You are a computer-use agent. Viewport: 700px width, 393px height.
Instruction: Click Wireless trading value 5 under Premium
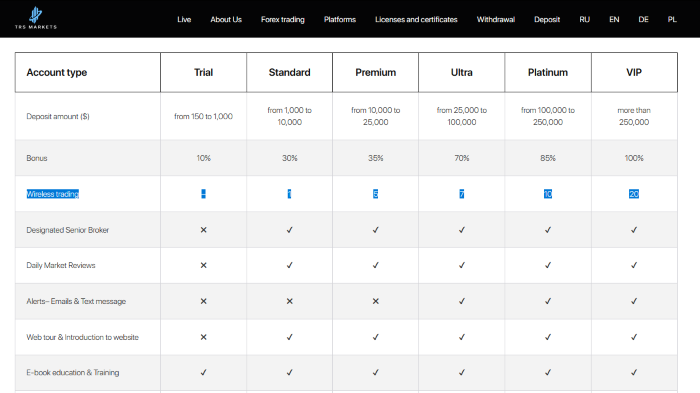click(x=375, y=194)
